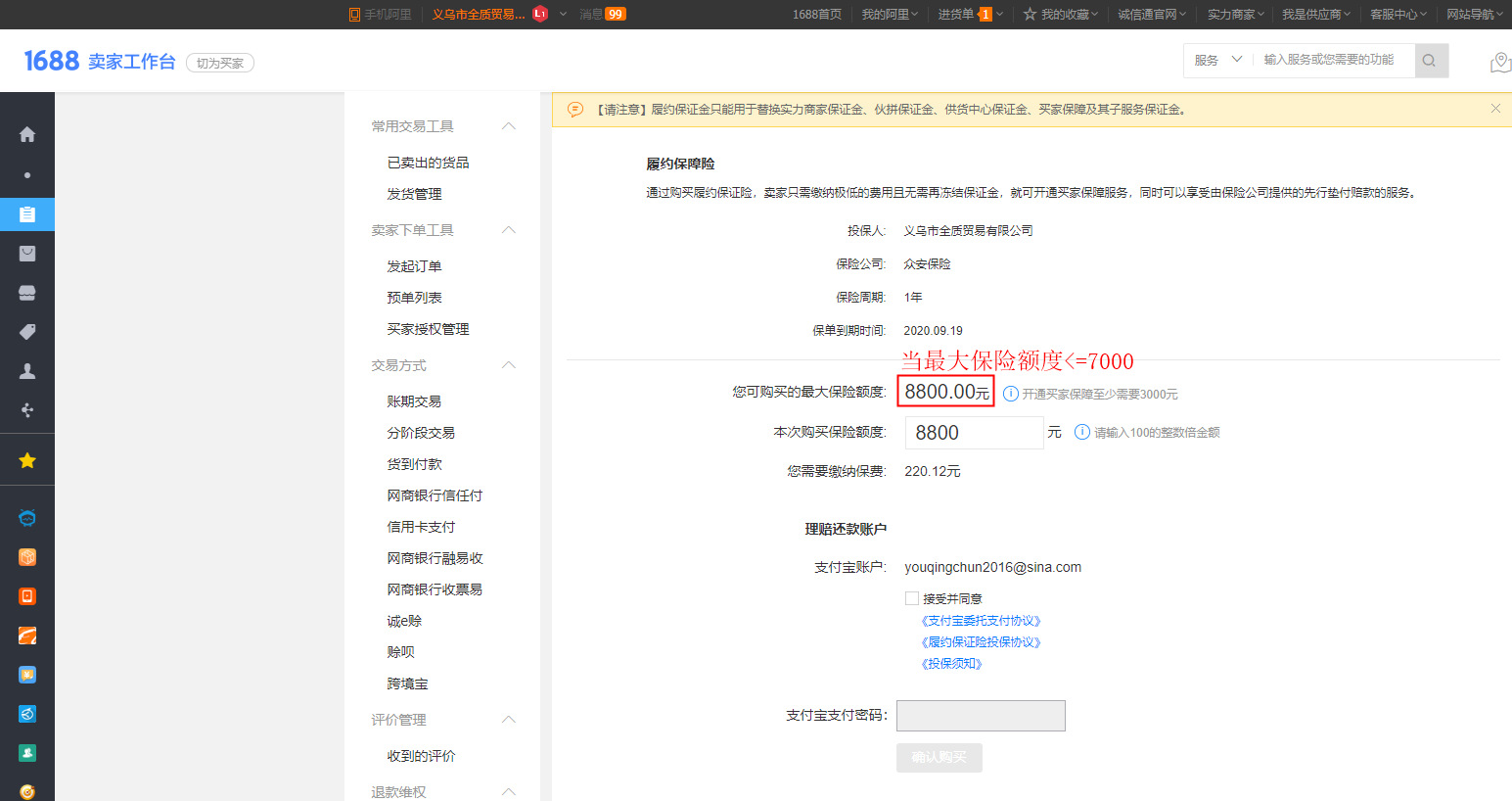
Task: Open 消息 notifications with 99 badge
Action: (x=602, y=14)
